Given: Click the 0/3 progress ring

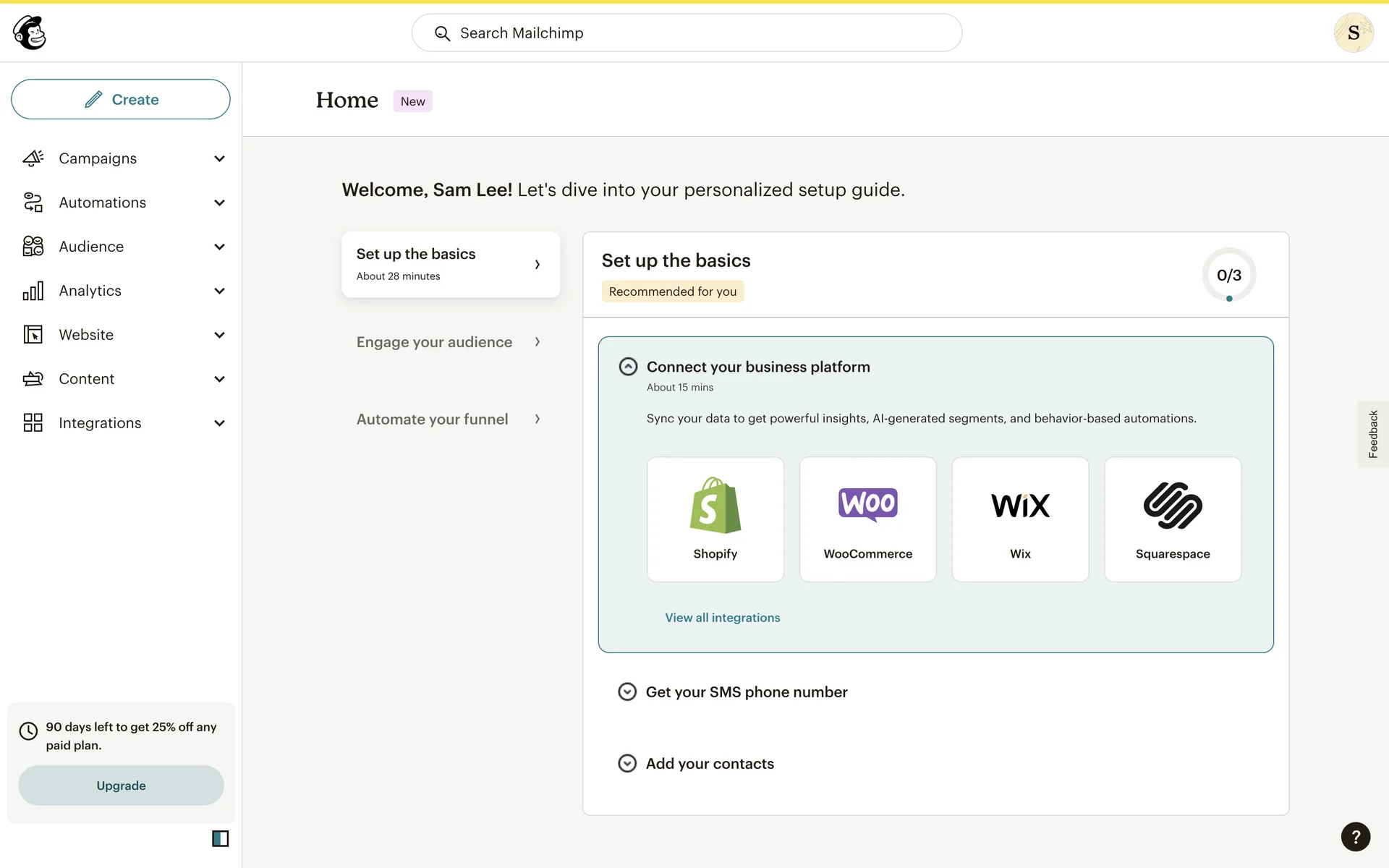Looking at the screenshot, I should [x=1228, y=275].
